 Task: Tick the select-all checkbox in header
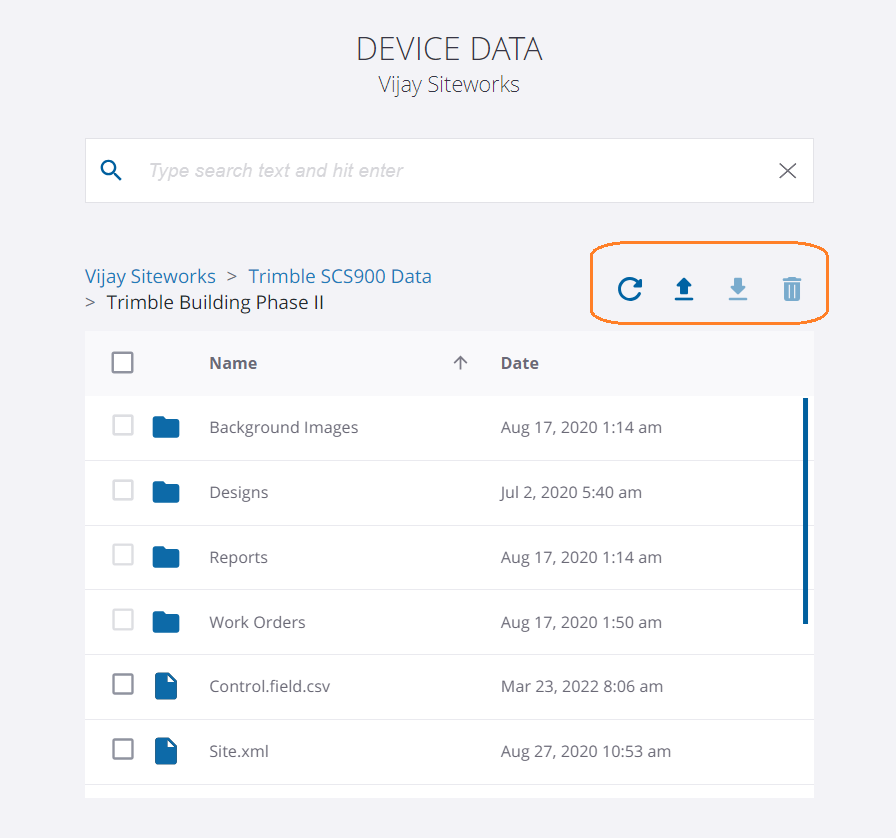(x=122, y=362)
